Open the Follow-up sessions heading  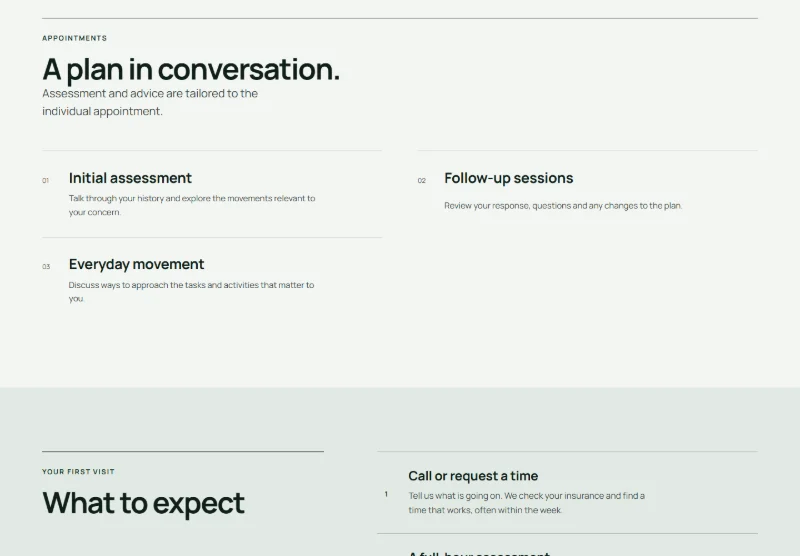coord(509,178)
